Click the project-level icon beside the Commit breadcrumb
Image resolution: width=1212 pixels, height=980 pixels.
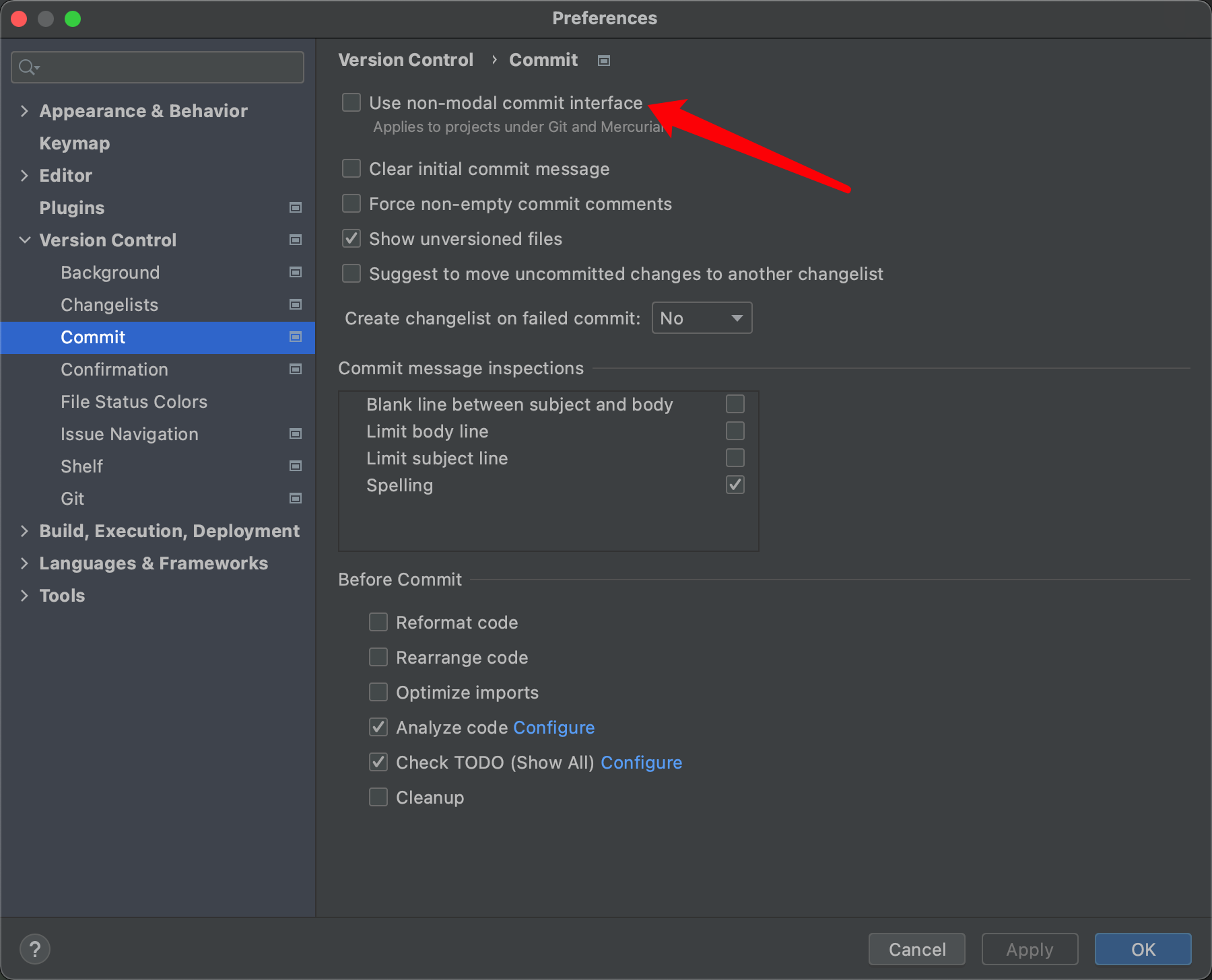pyautogui.click(x=604, y=61)
